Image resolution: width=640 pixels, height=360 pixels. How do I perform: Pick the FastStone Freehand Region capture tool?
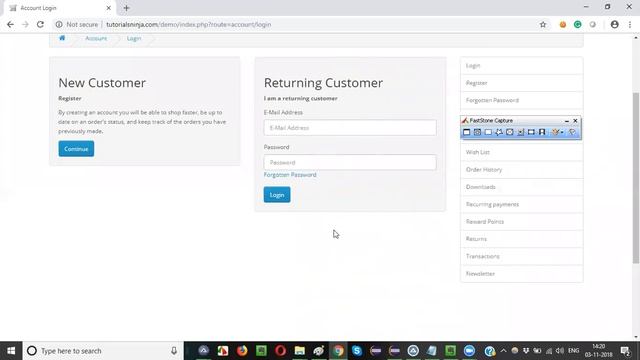[x=499, y=132]
